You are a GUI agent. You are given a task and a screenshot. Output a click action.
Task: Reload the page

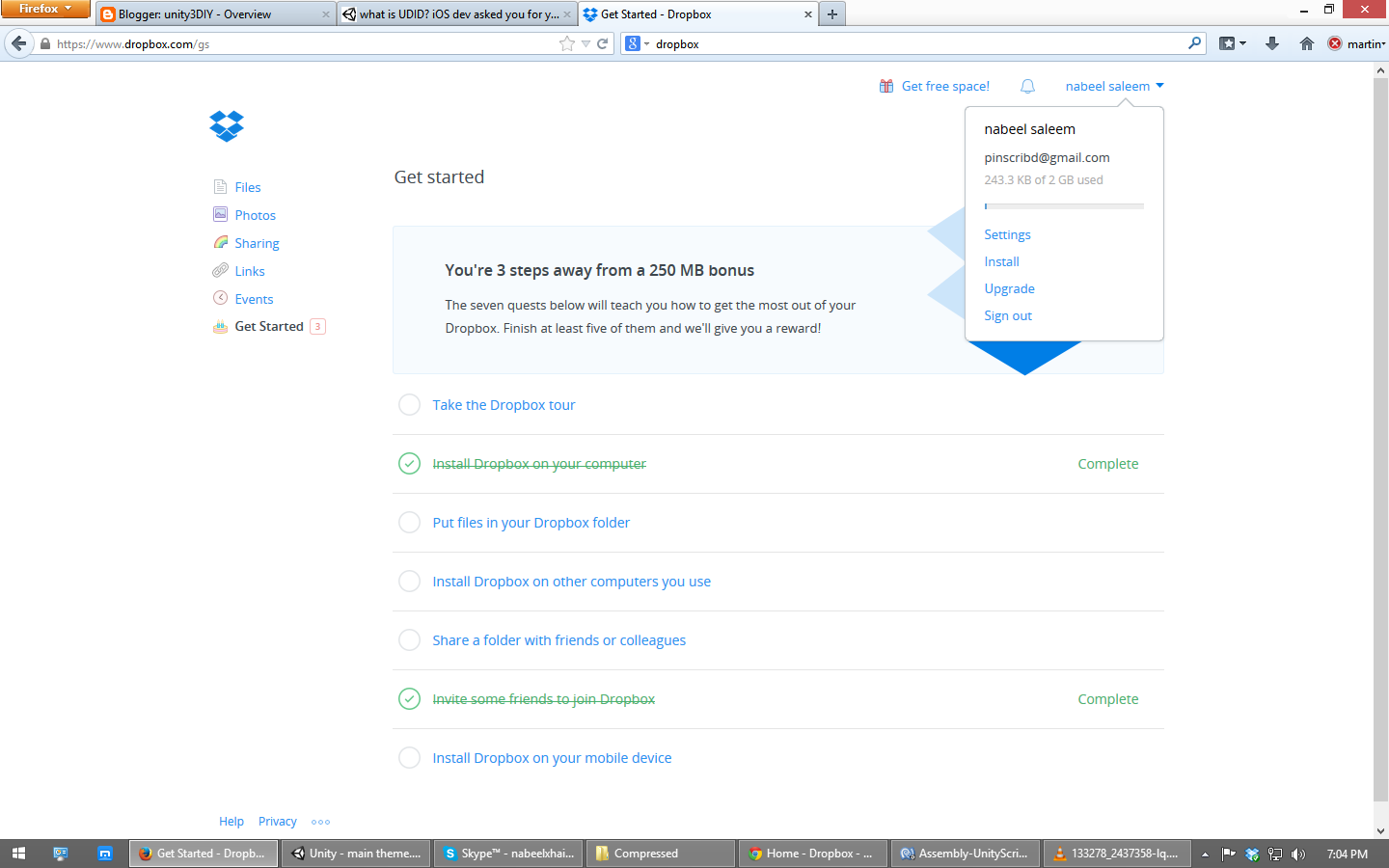click(603, 43)
